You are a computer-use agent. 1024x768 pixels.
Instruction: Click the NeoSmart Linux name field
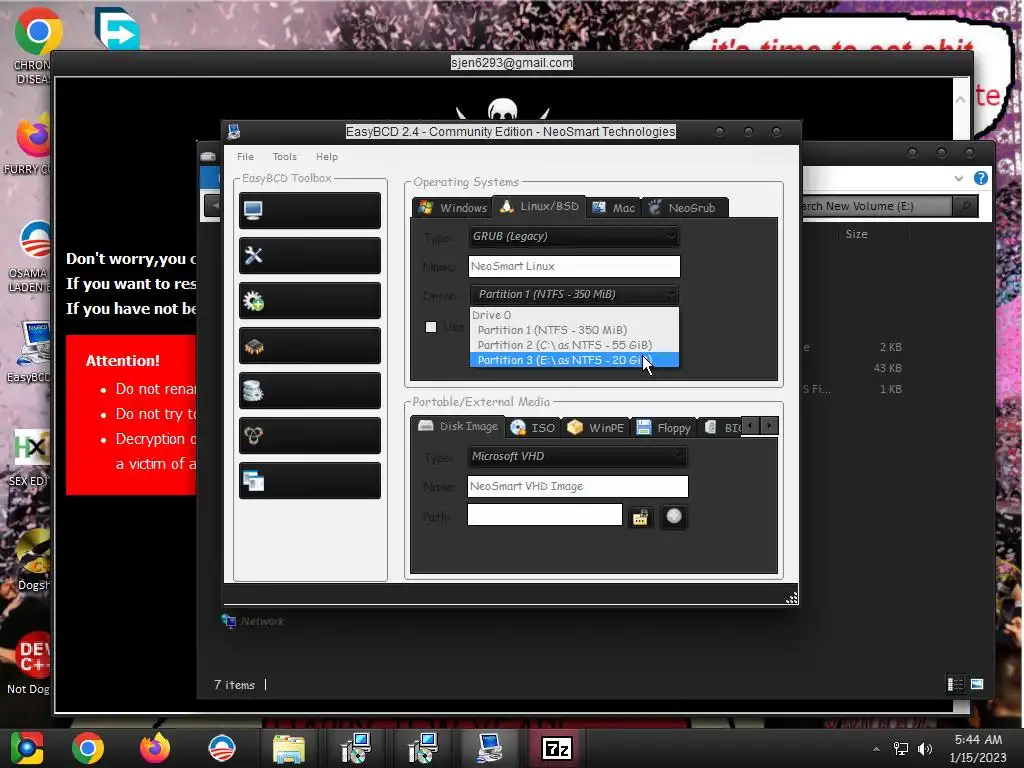tap(574, 266)
